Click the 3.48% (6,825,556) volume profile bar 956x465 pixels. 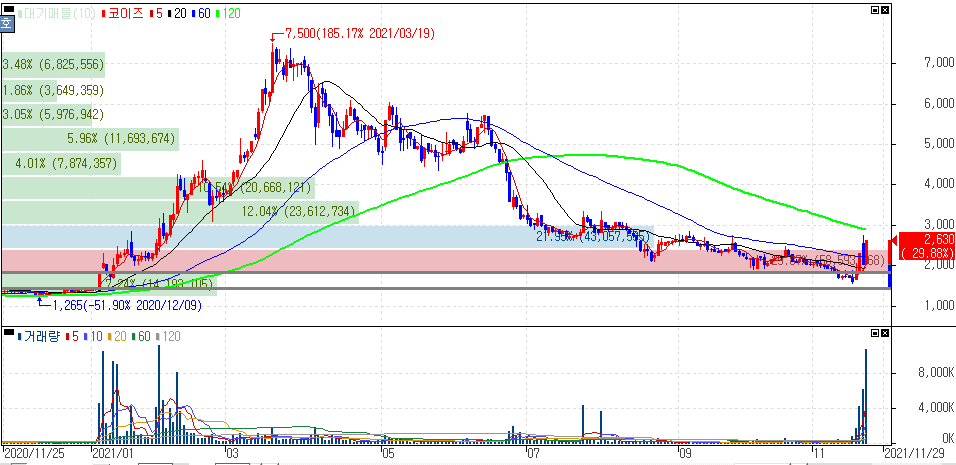[53, 65]
